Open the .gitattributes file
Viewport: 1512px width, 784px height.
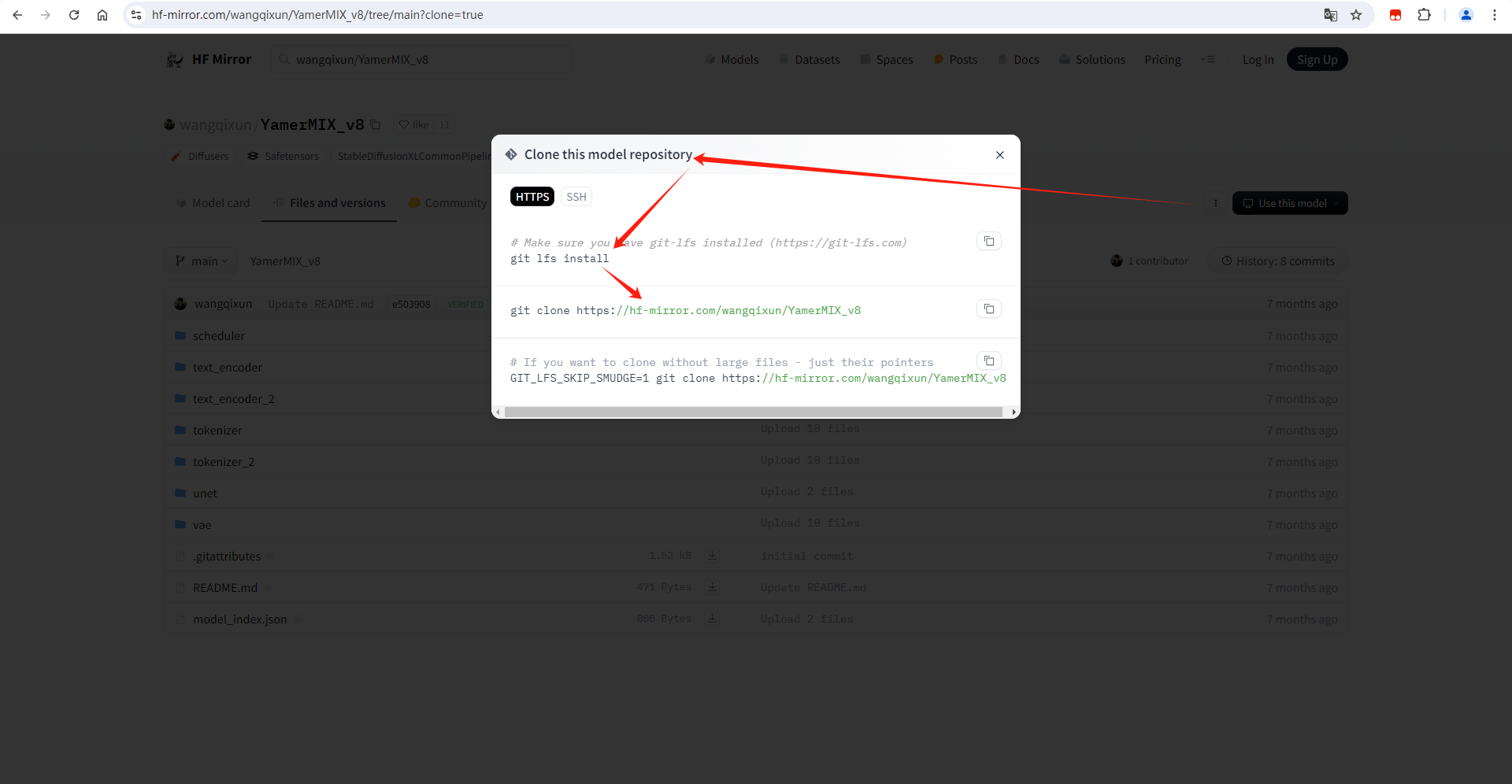(227, 557)
